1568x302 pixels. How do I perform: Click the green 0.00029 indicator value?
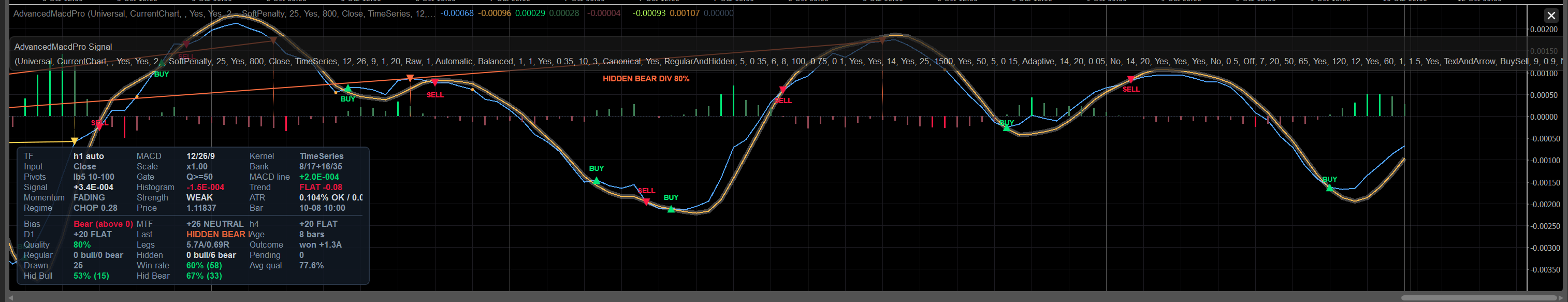[x=530, y=13]
